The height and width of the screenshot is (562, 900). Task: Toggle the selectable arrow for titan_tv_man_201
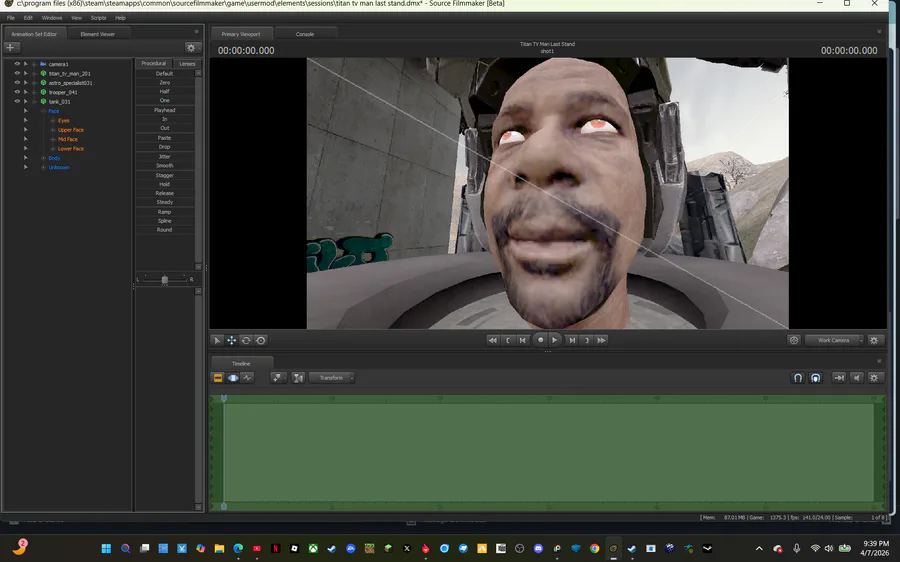[25, 73]
